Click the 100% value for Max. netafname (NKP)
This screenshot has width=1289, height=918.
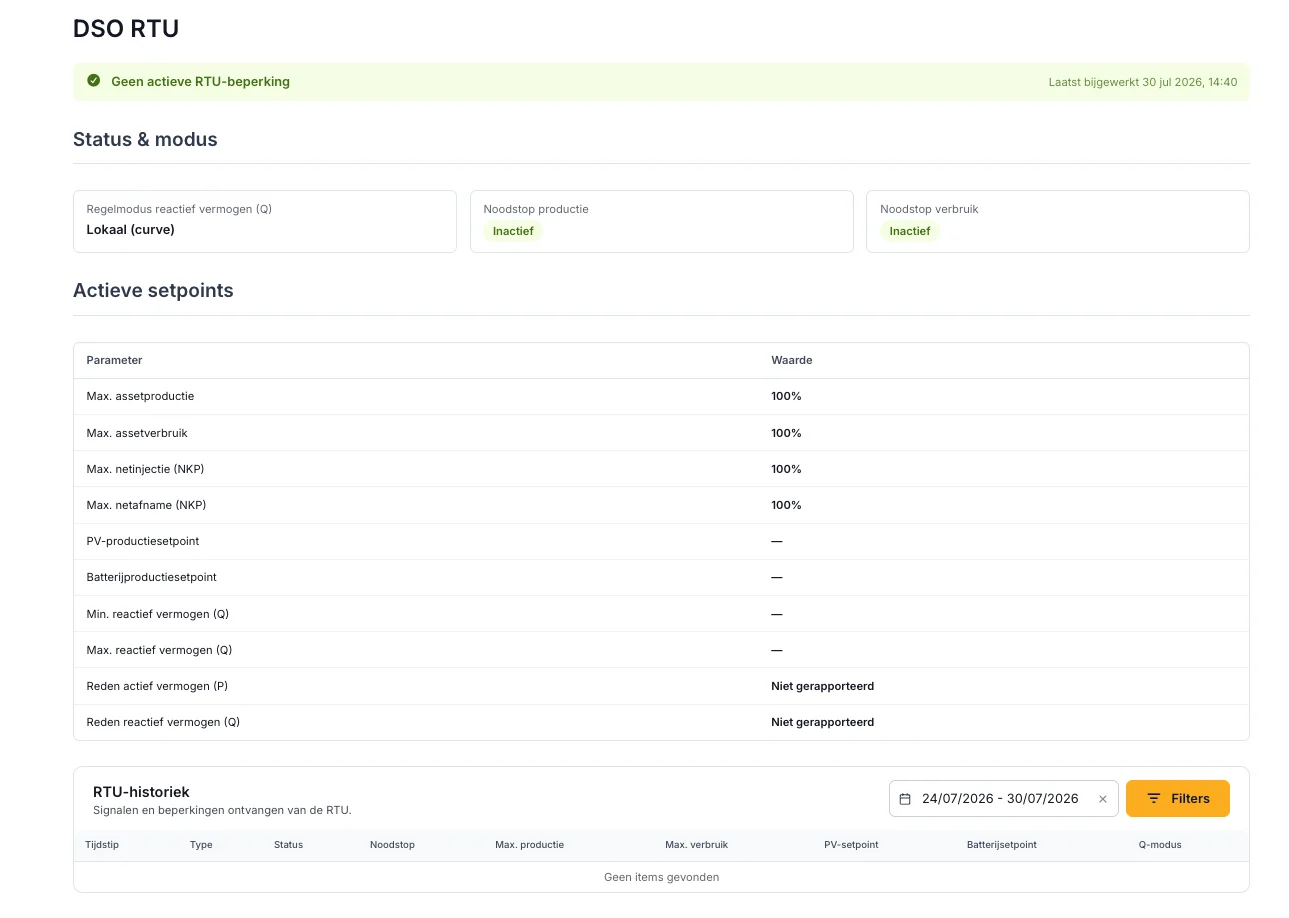click(786, 505)
